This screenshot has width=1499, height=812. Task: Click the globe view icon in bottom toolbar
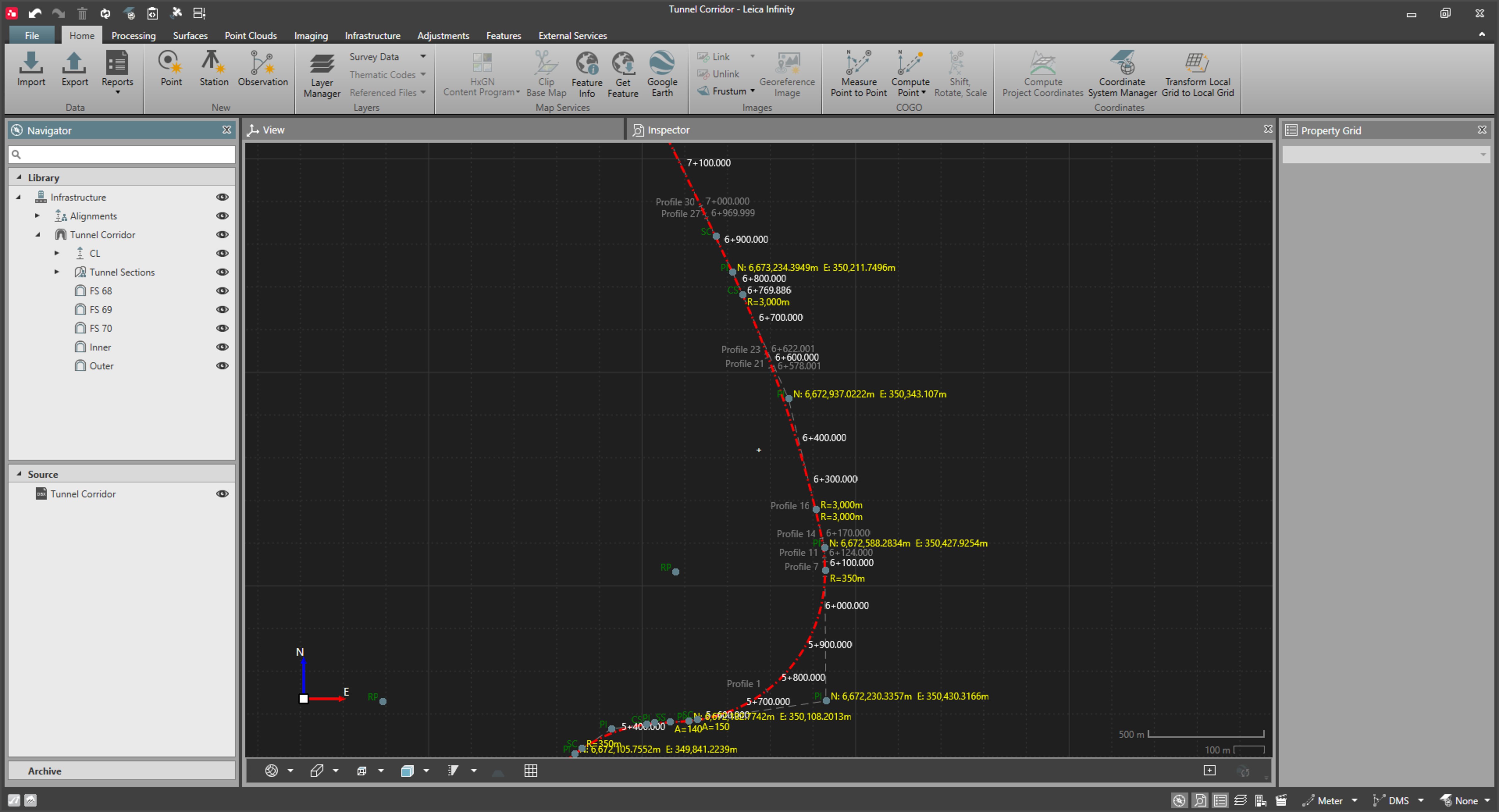tap(271, 771)
